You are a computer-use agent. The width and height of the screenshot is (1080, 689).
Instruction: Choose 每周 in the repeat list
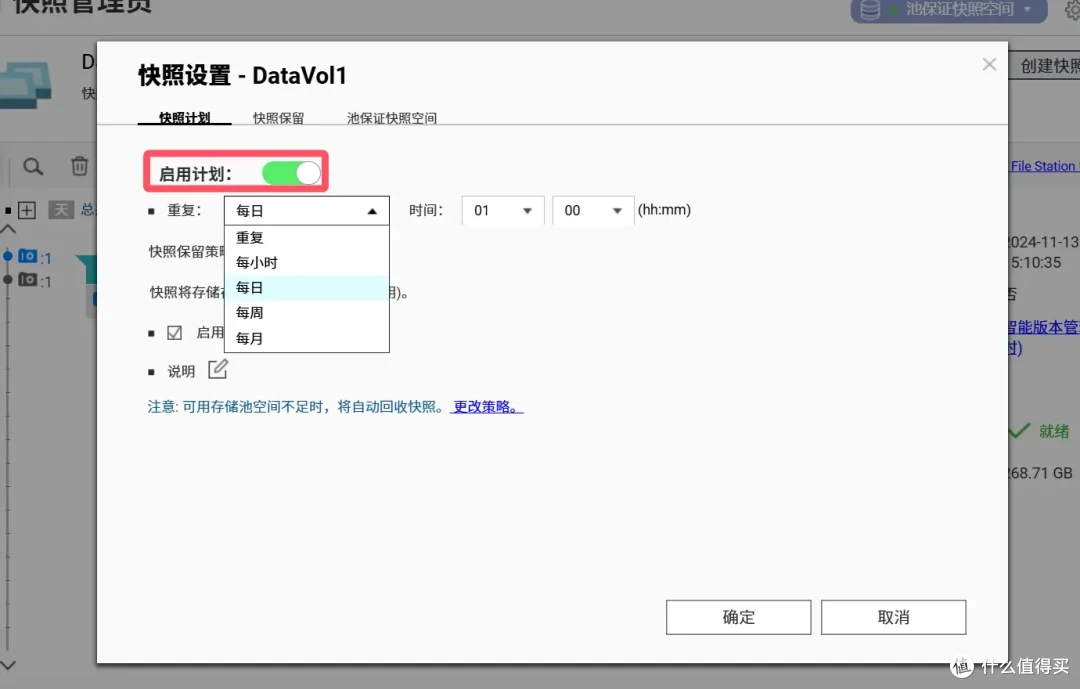(307, 313)
